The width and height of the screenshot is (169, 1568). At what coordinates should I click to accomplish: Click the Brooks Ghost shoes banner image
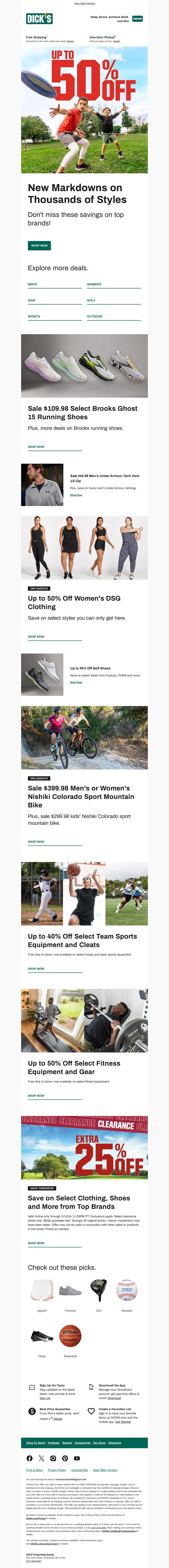pyautogui.click(x=84, y=366)
